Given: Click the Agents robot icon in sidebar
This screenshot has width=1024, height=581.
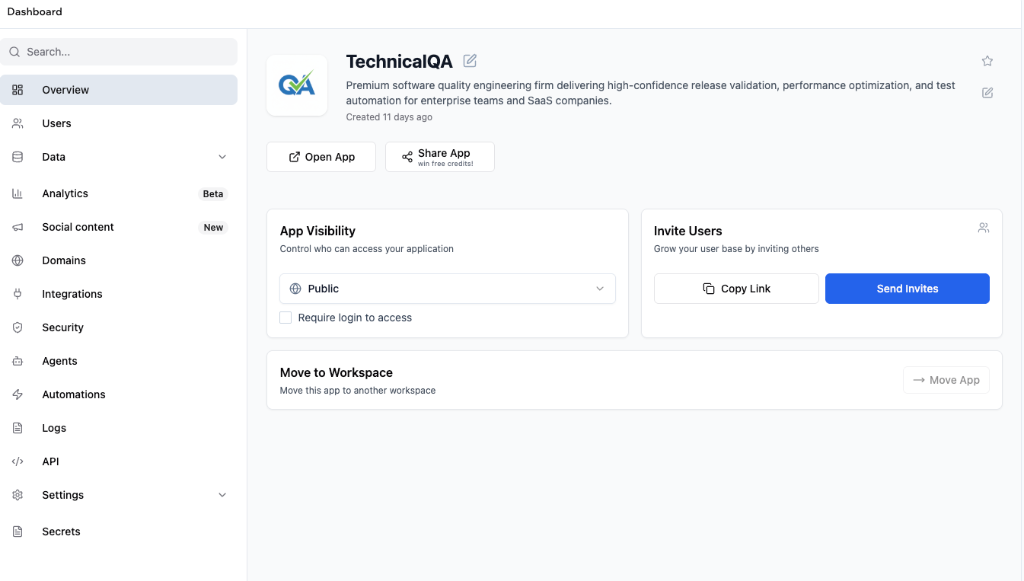Looking at the screenshot, I should point(17,361).
